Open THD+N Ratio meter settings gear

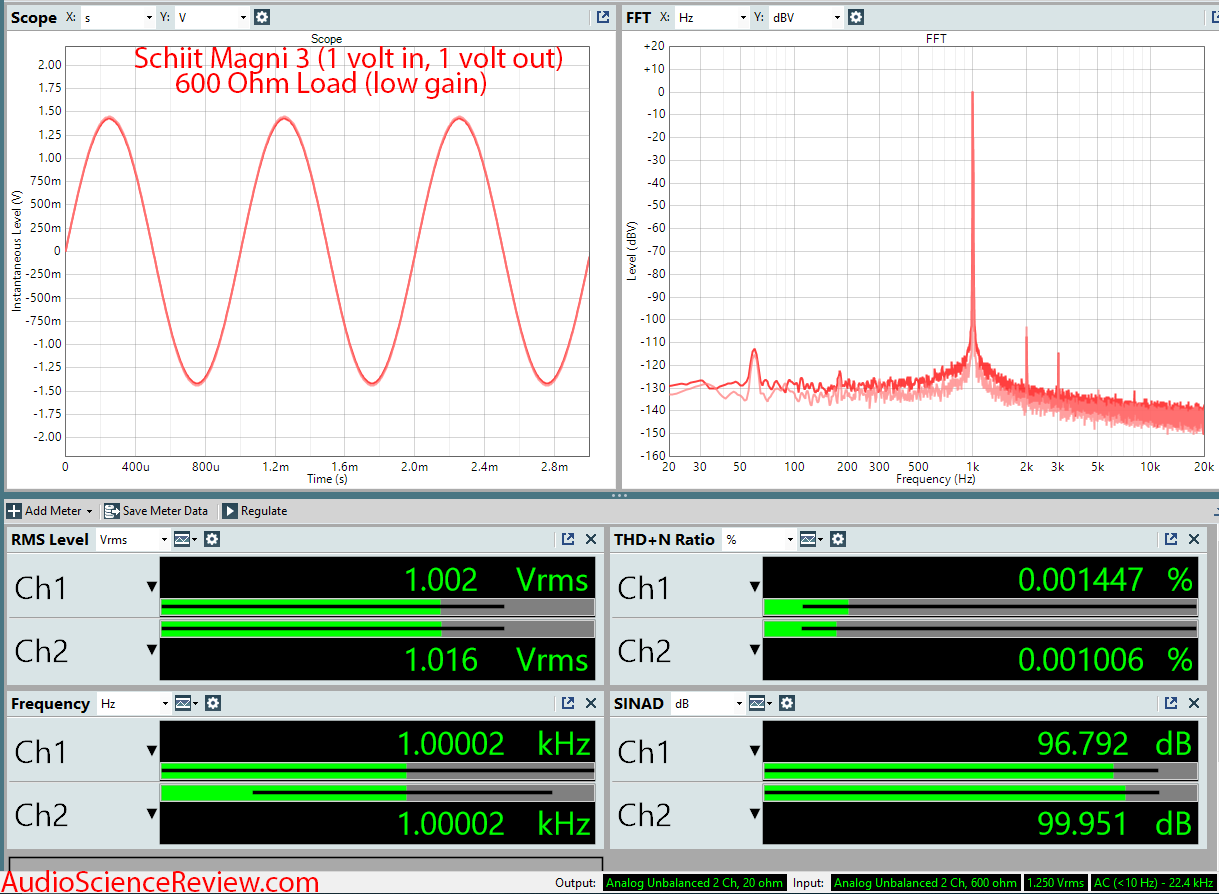[x=838, y=539]
